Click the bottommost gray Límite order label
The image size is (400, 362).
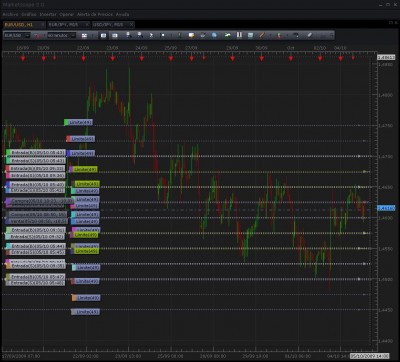(x=85, y=312)
